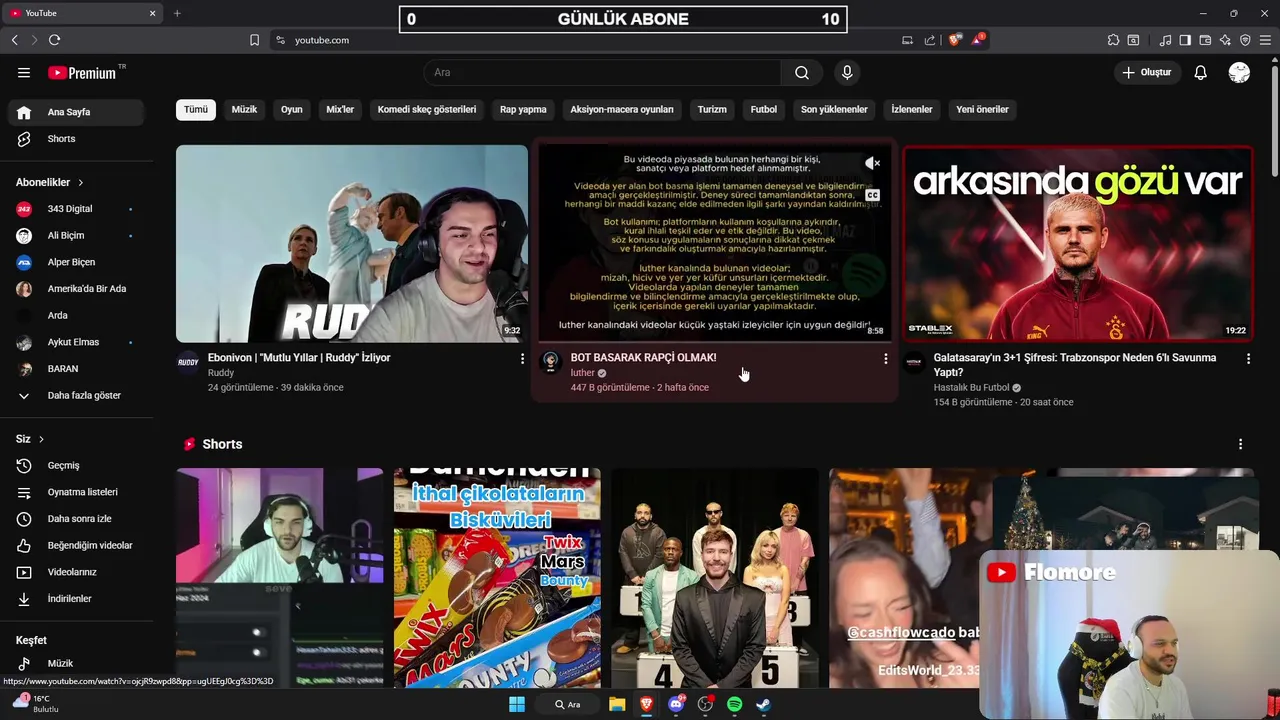Open Aykut Elmas channel

[x=75, y=342]
